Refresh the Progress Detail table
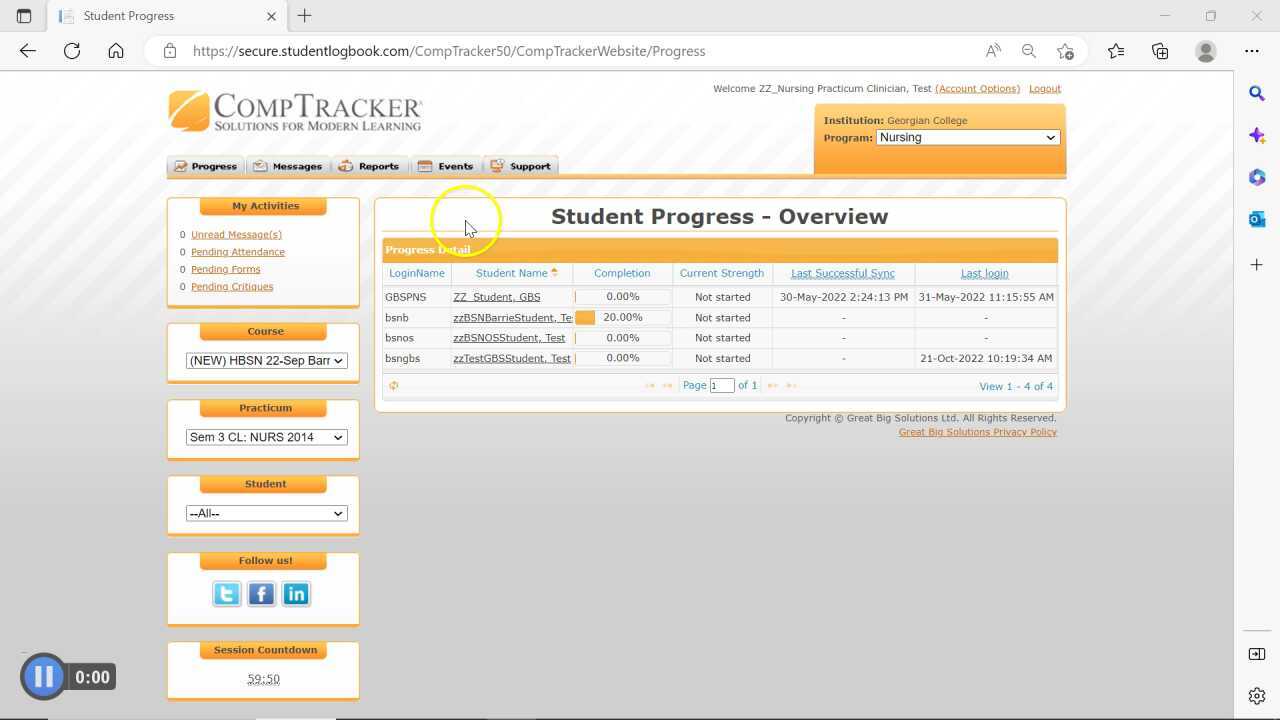The height and width of the screenshot is (720, 1280). tap(393, 385)
